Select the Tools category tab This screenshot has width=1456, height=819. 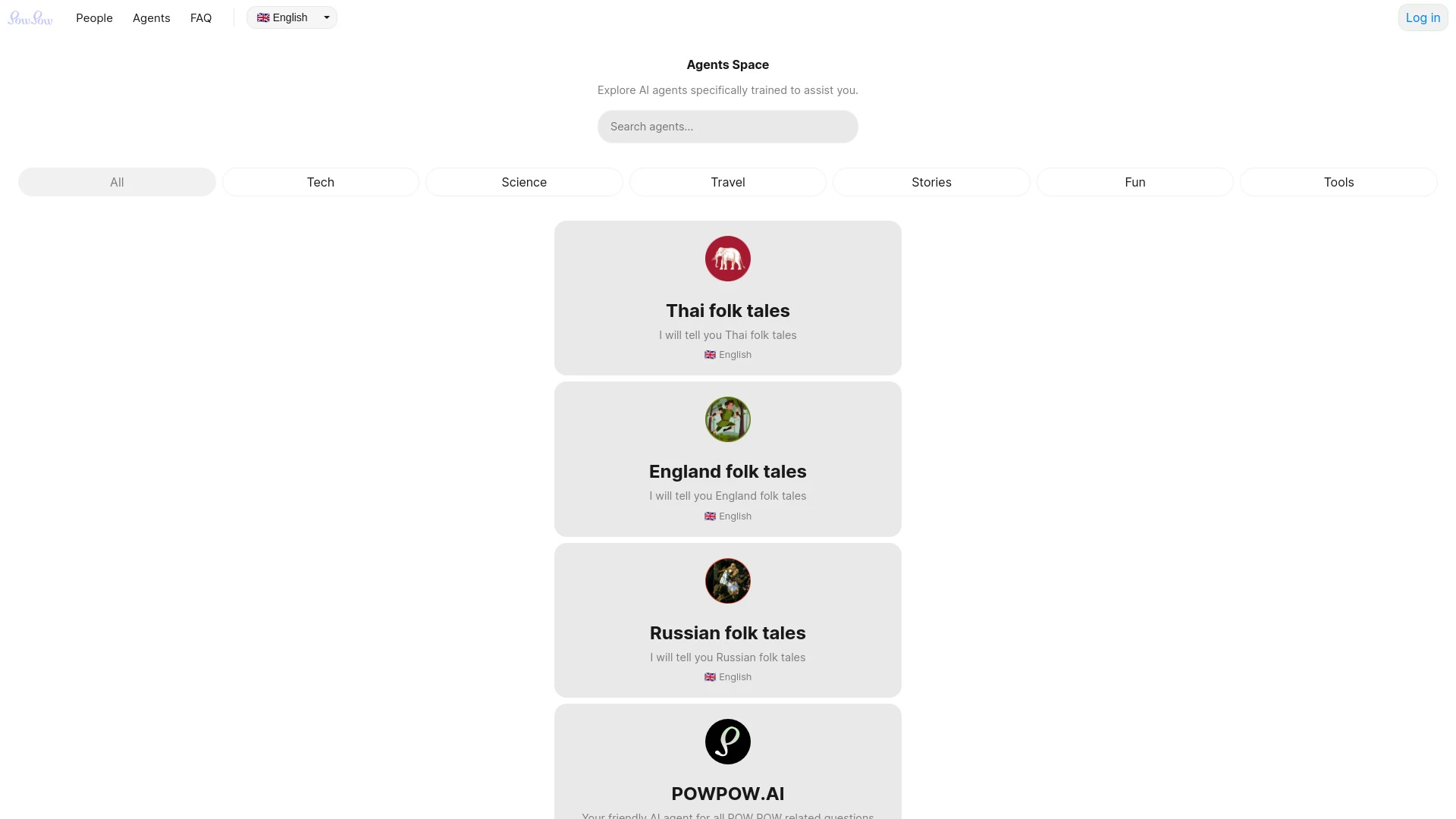(1339, 181)
